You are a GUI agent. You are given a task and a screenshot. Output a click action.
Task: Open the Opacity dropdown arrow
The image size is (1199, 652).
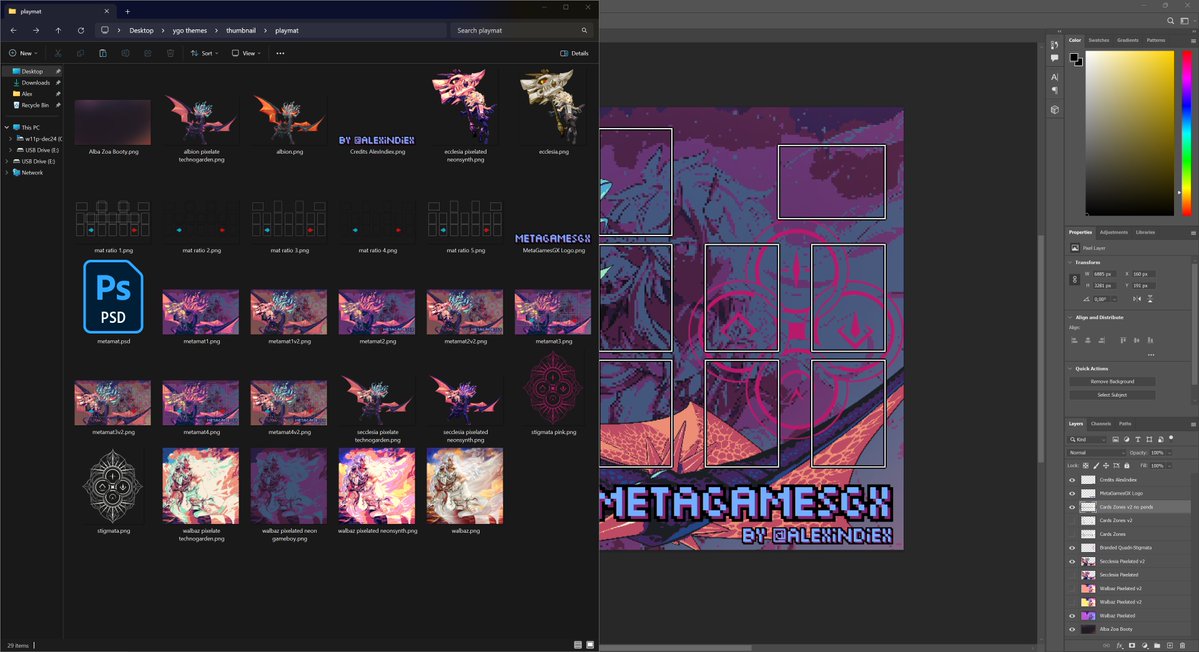point(1169,453)
